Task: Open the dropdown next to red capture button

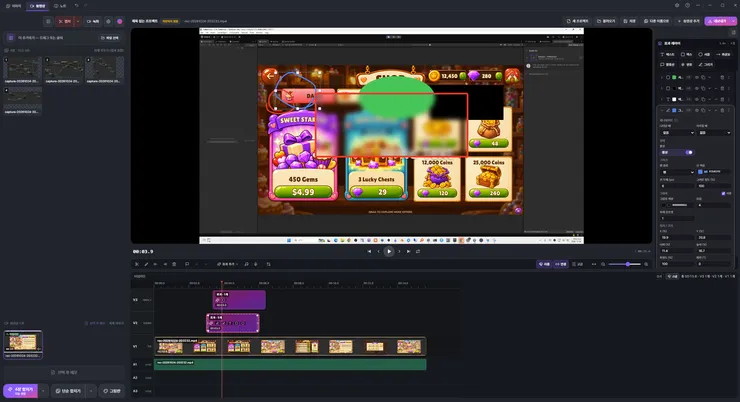Action: (78, 21)
